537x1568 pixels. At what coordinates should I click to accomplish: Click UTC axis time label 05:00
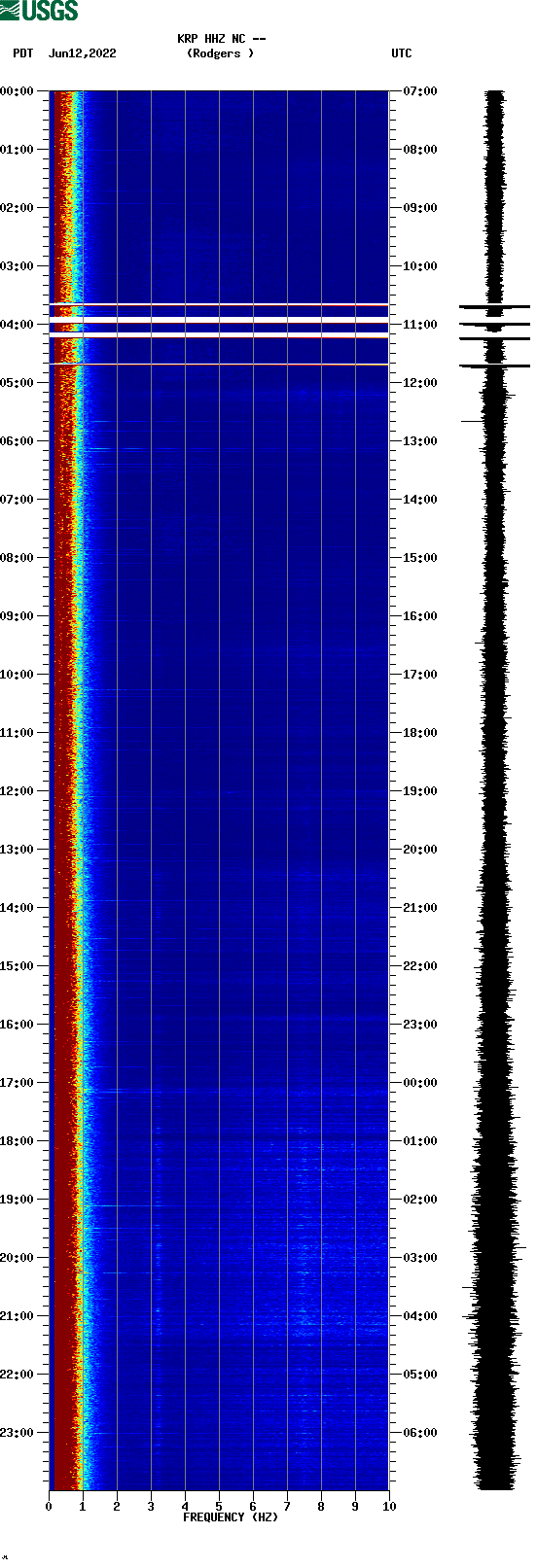[420, 1375]
